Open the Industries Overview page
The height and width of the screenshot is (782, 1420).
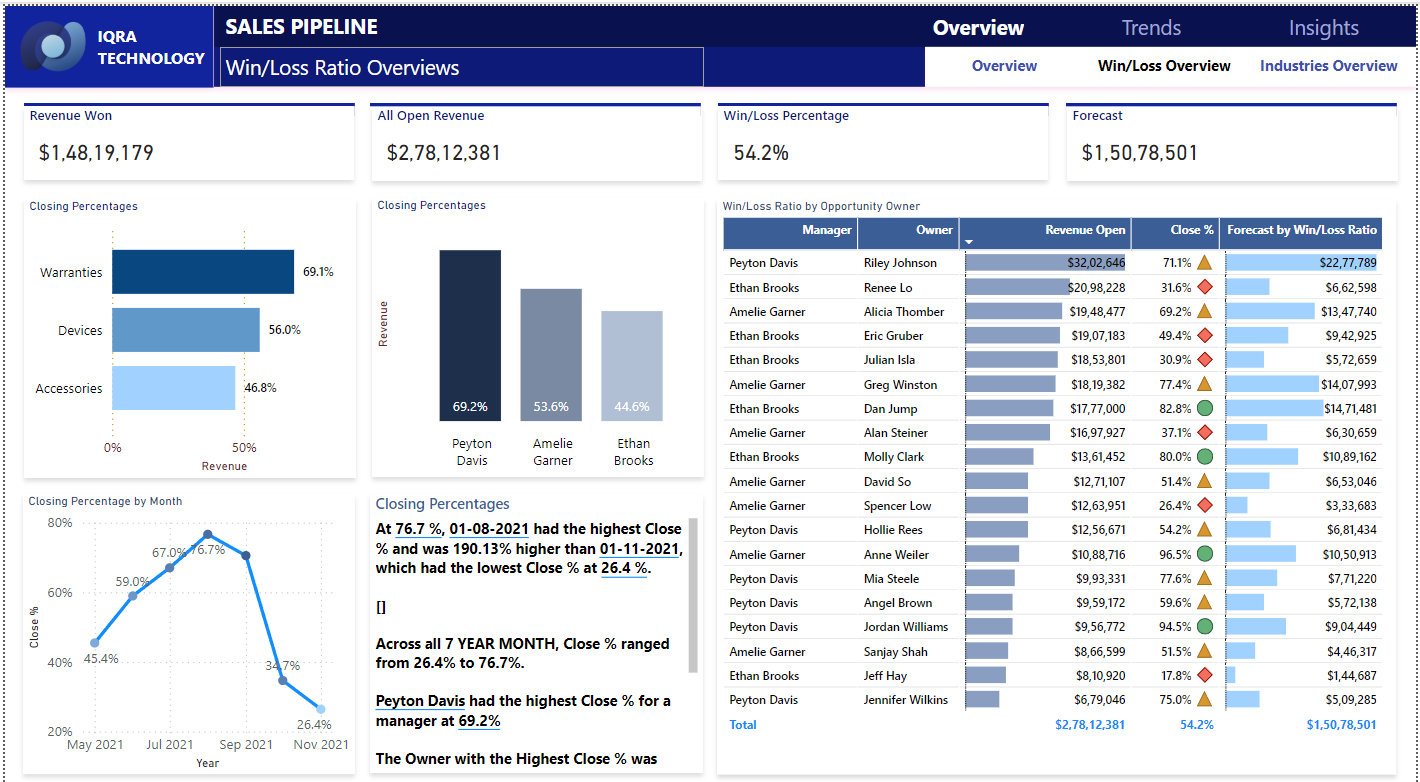pyautogui.click(x=1328, y=65)
